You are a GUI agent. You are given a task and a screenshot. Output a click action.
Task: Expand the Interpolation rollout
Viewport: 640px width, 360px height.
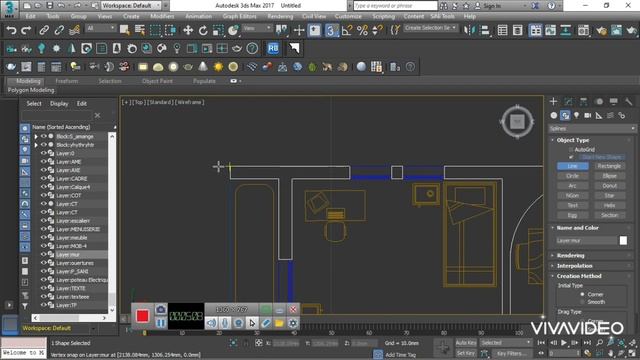(x=574, y=266)
